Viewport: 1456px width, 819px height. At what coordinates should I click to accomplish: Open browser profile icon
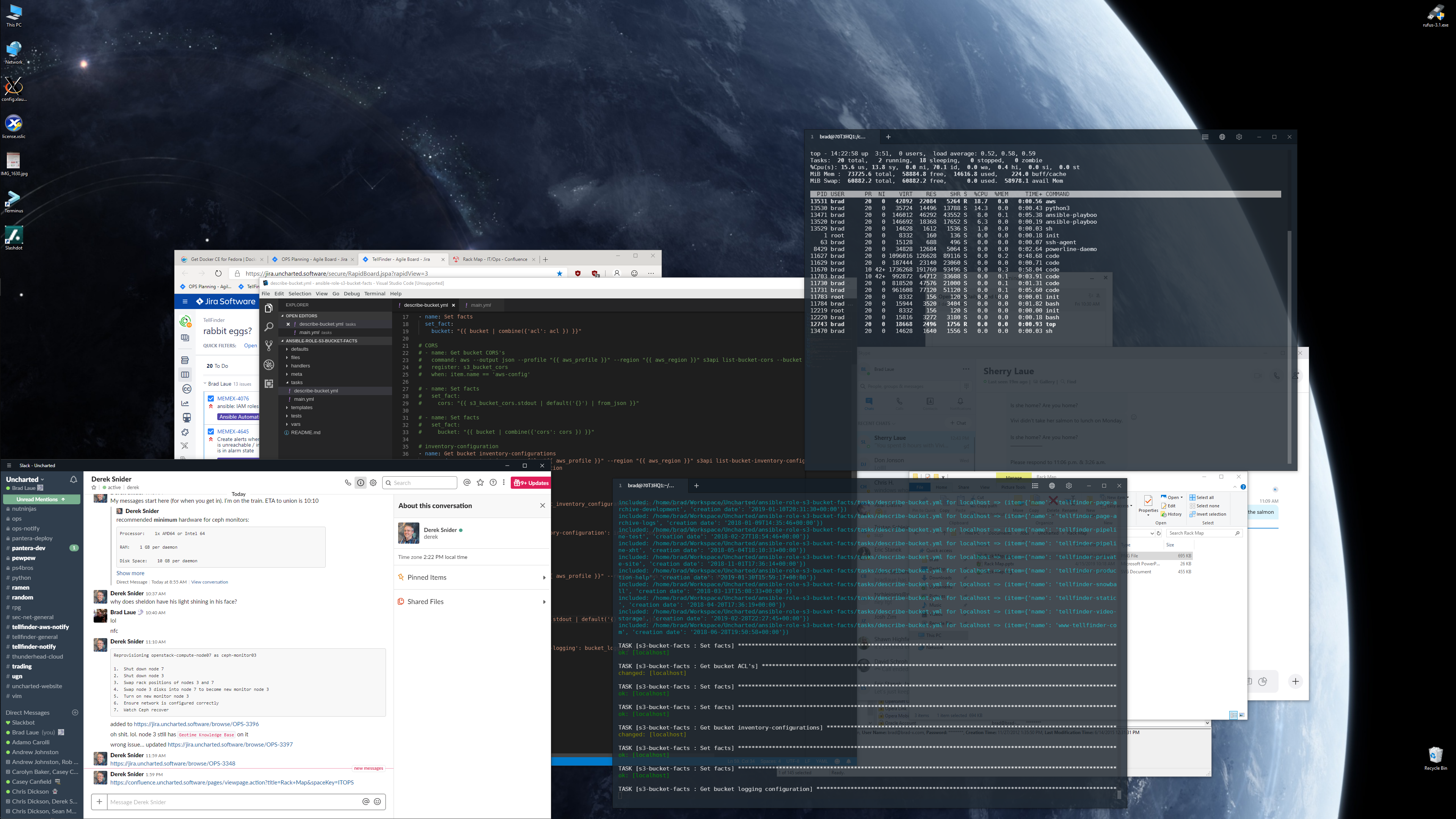point(617,273)
